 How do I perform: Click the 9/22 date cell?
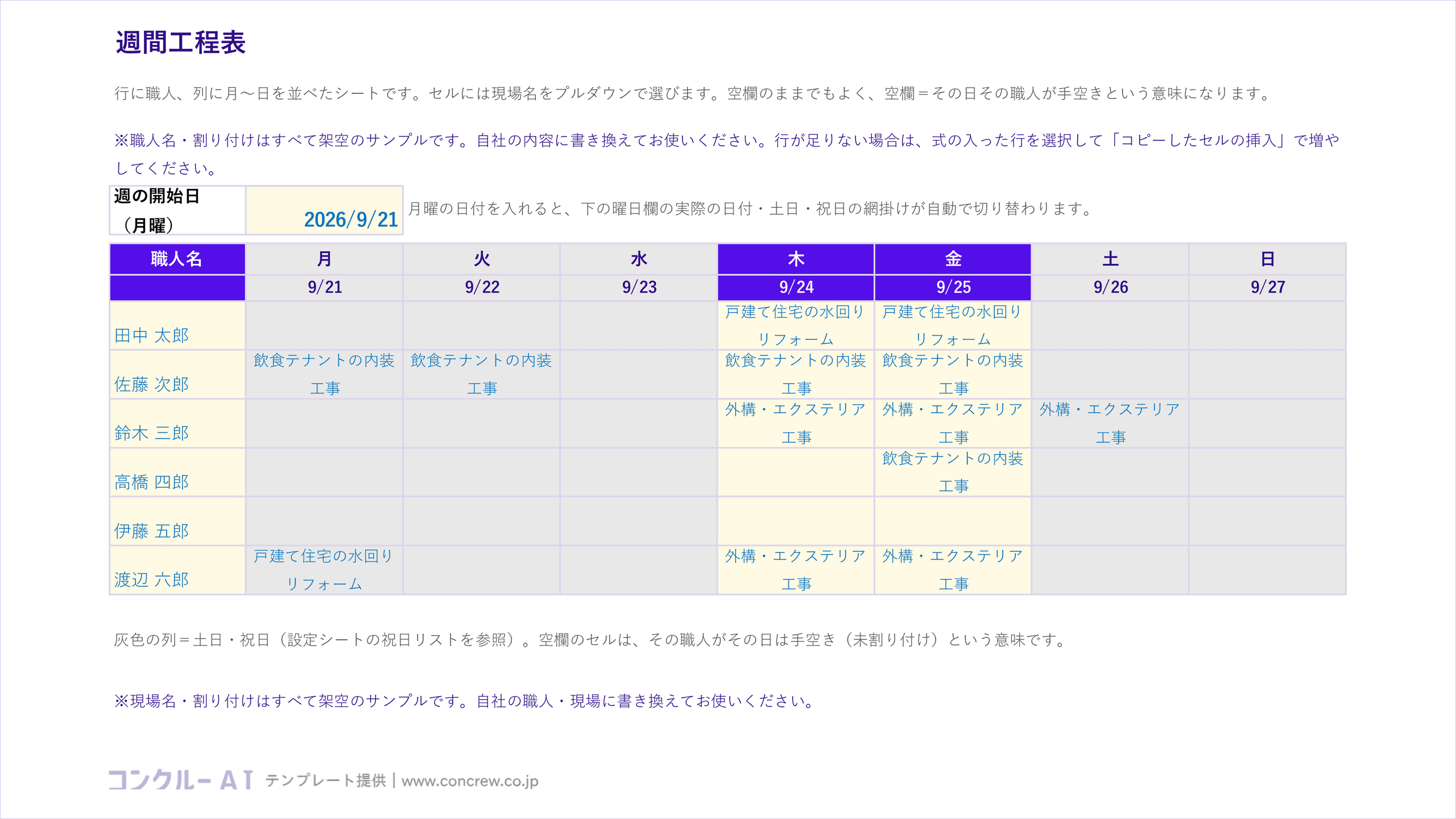[482, 287]
